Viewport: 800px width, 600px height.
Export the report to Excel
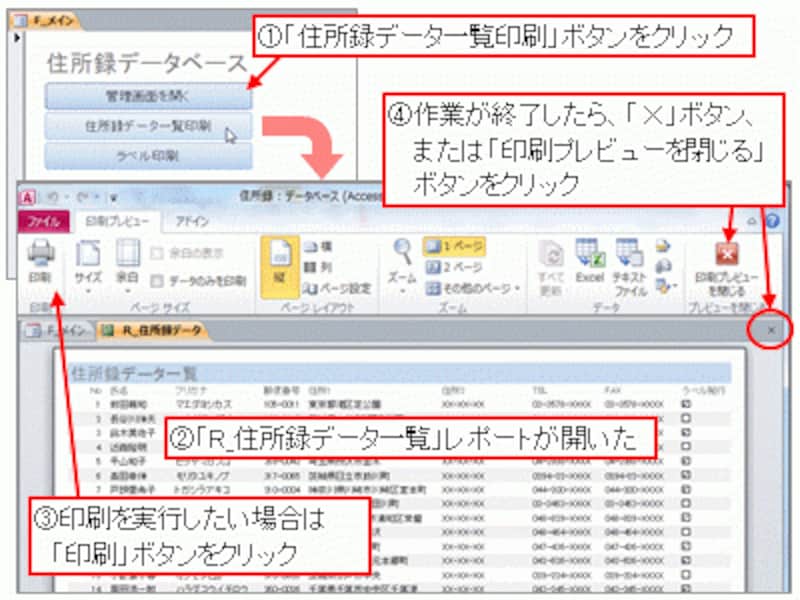tap(590, 260)
